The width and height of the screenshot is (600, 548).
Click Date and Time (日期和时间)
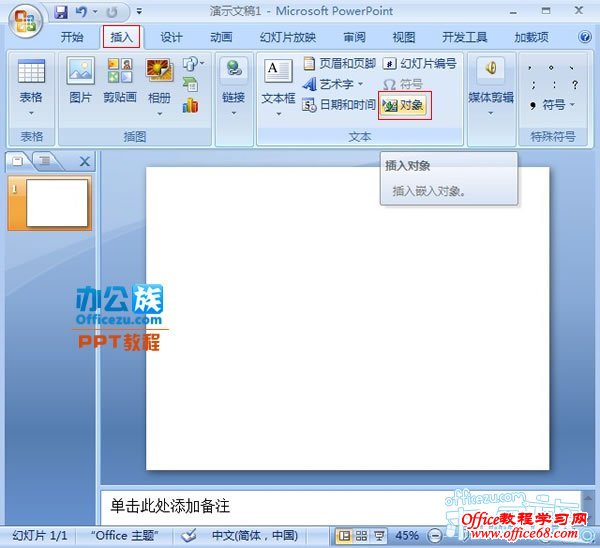(339, 105)
